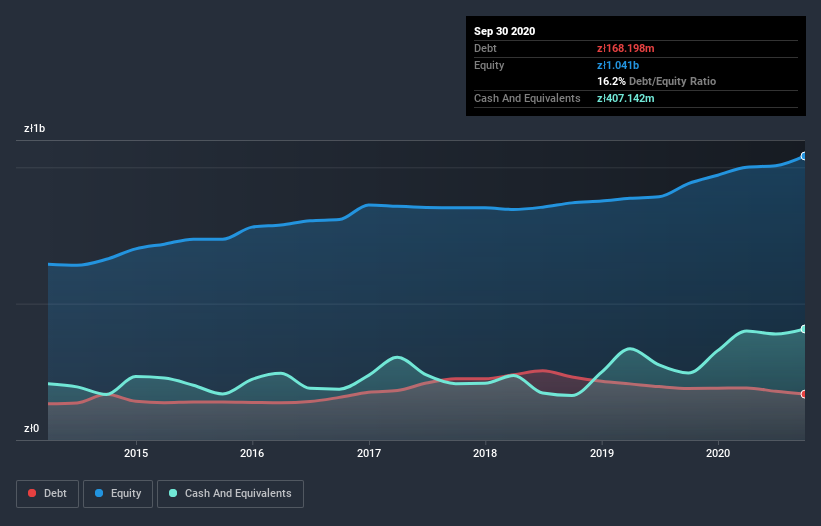The width and height of the screenshot is (821, 526).
Task: Toggle Cash And Equivalents legend button
Action: tap(230, 494)
